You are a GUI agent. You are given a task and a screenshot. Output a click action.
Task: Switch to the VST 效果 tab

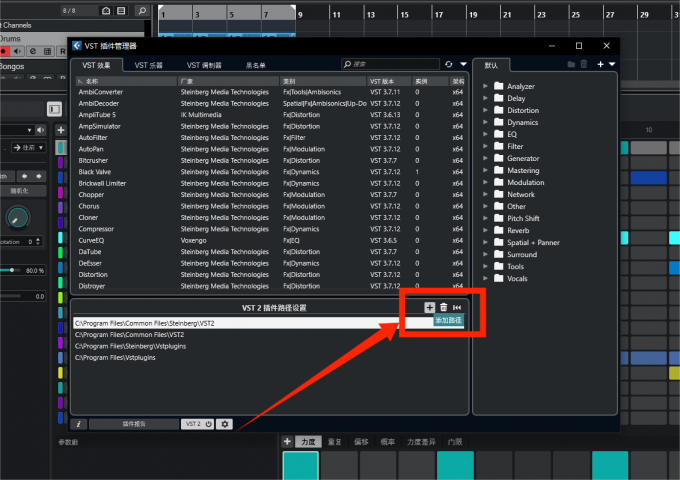click(96, 65)
